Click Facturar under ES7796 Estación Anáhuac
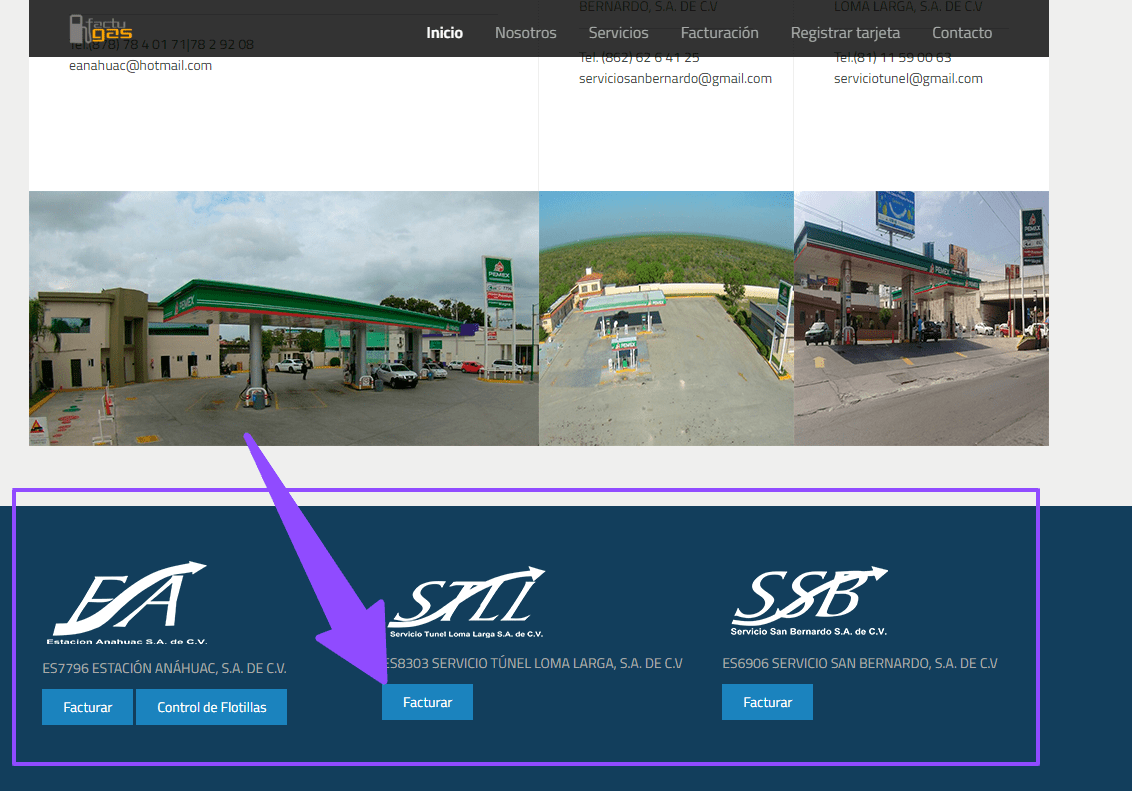 tap(87, 707)
